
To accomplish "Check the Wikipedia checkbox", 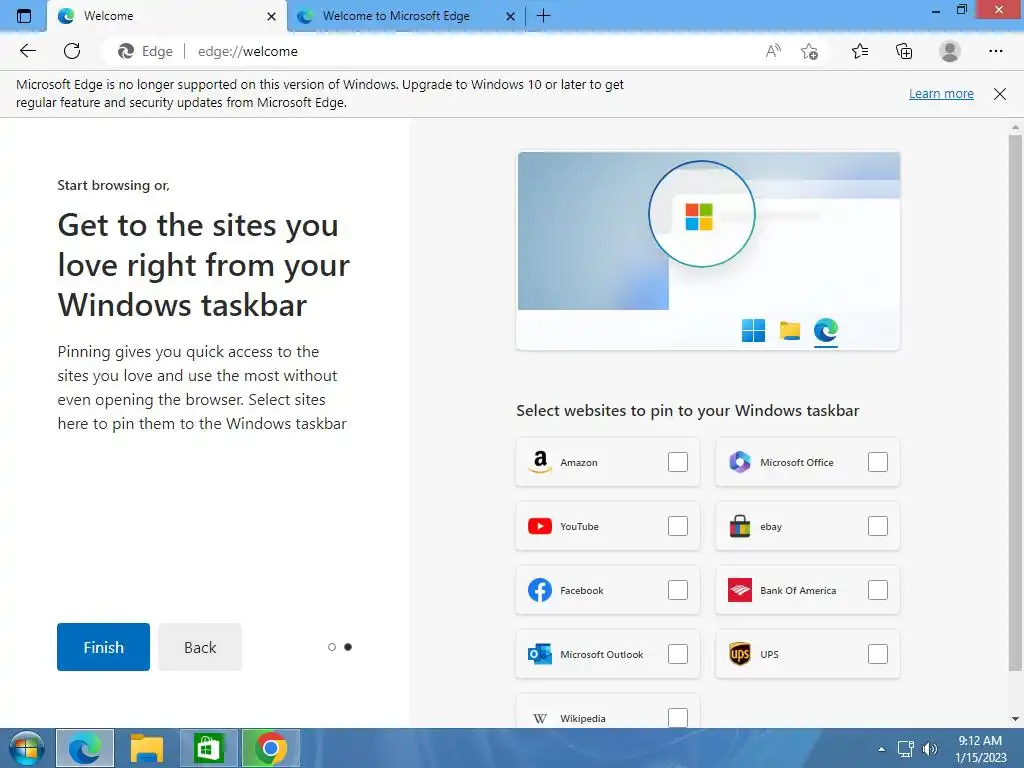I will (x=678, y=717).
